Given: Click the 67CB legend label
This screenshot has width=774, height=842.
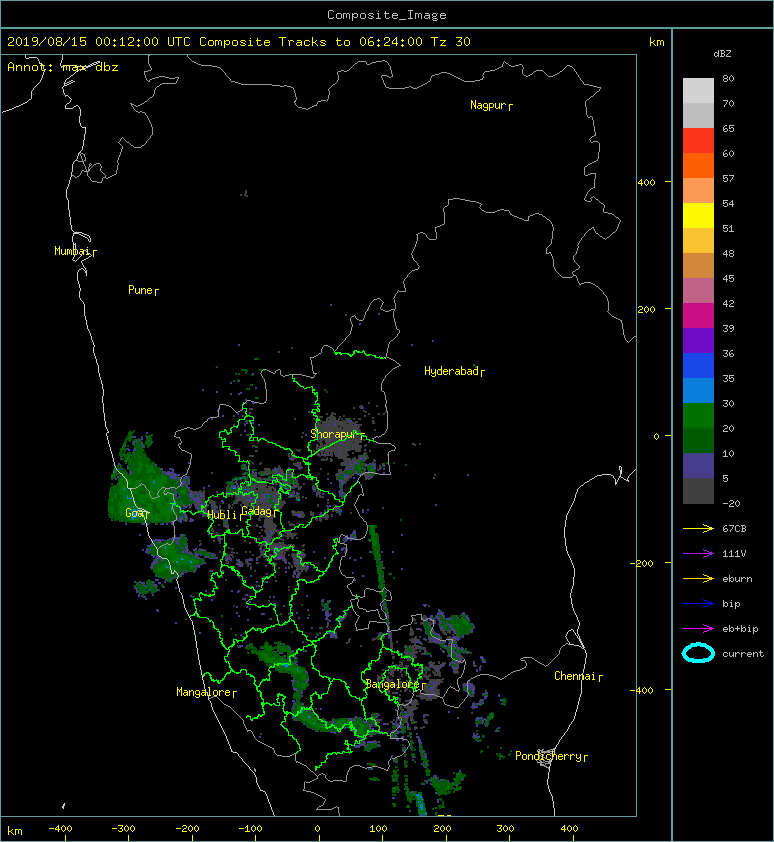Looking at the screenshot, I should click(x=734, y=528).
